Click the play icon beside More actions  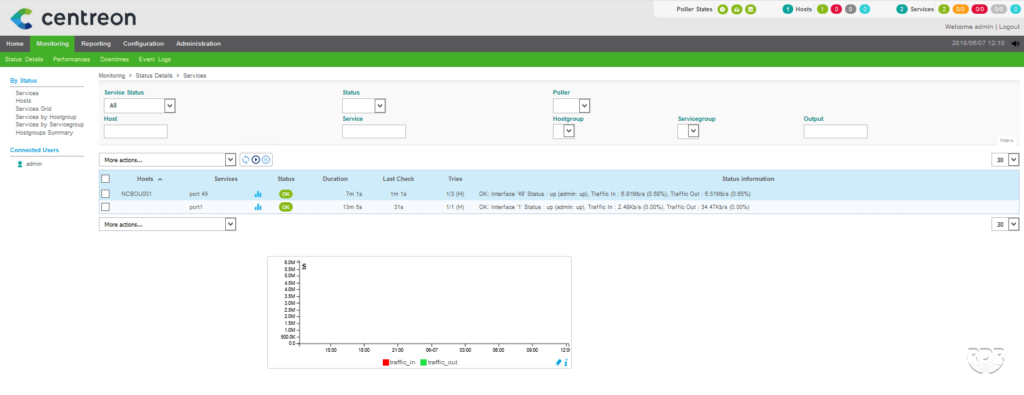point(256,159)
